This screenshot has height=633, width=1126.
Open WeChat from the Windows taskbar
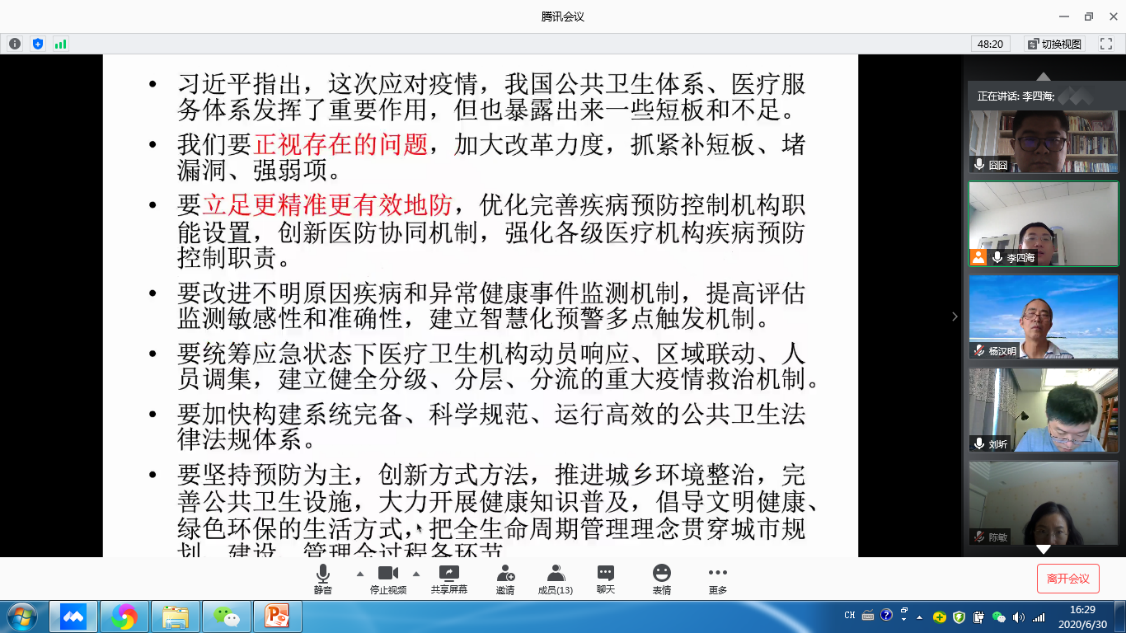228,617
